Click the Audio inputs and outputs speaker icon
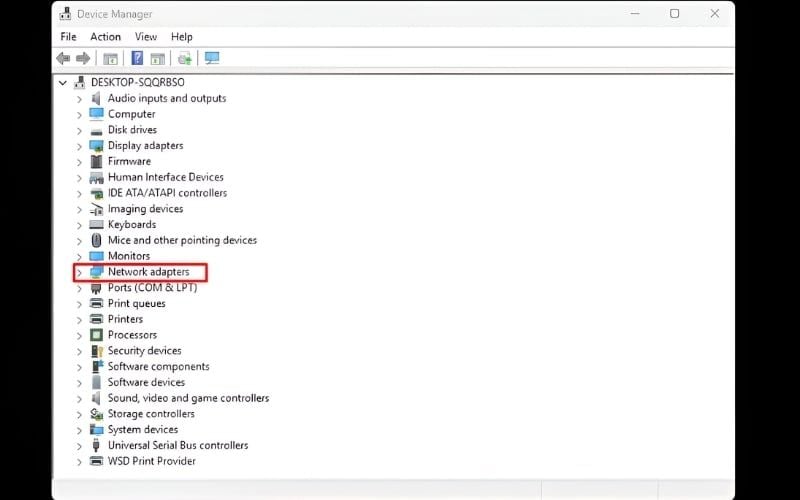The width and height of the screenshot is (800, 500). (x=96, y=98)
